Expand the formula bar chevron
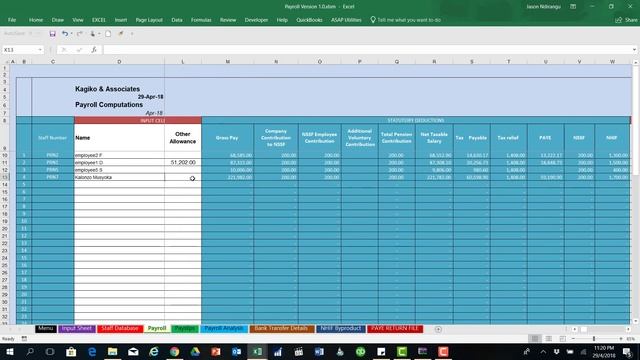Screen dimensions: 640x360 coord(634,50)
